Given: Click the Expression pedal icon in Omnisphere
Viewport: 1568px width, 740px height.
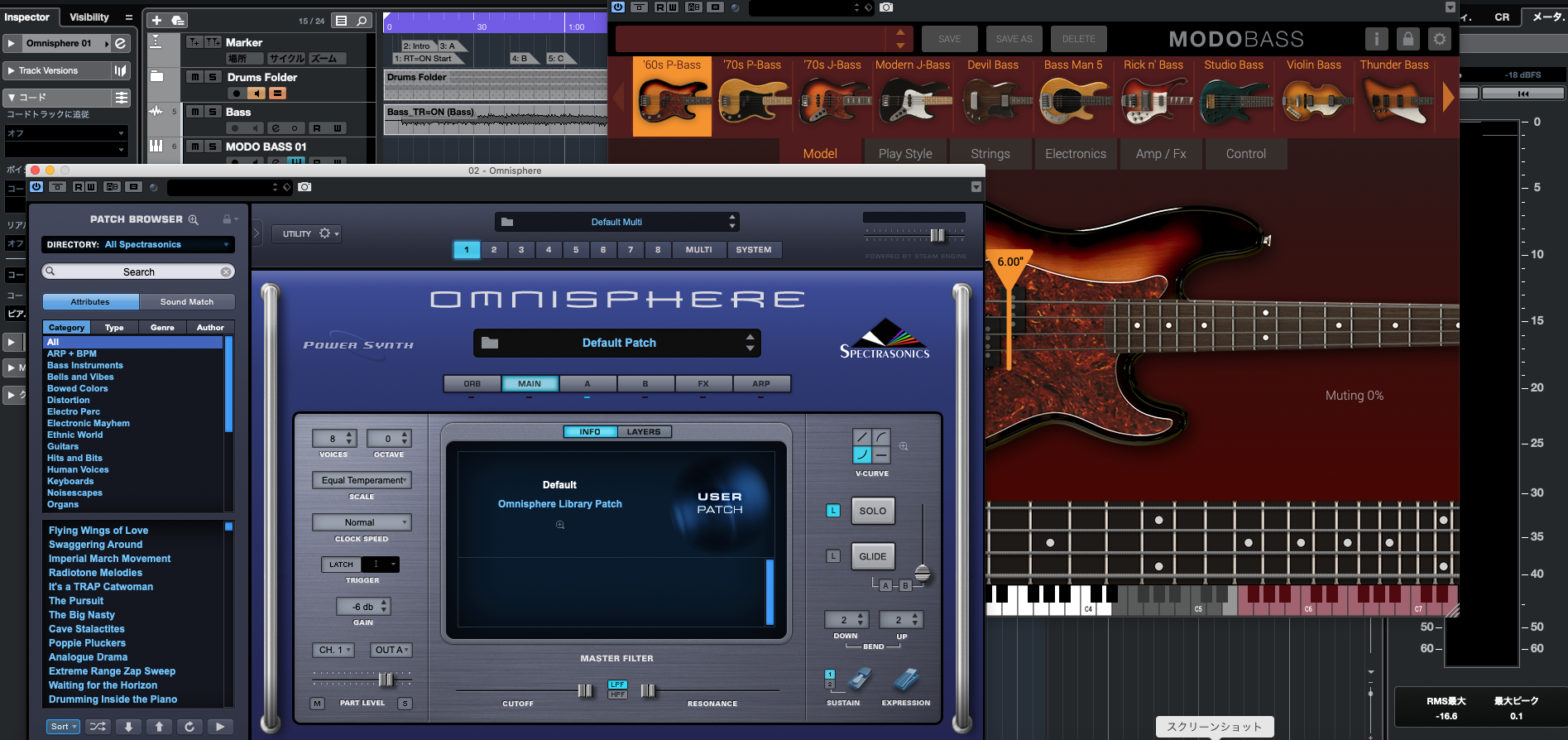Looking at the screenshot, I should tap(907, 680).
